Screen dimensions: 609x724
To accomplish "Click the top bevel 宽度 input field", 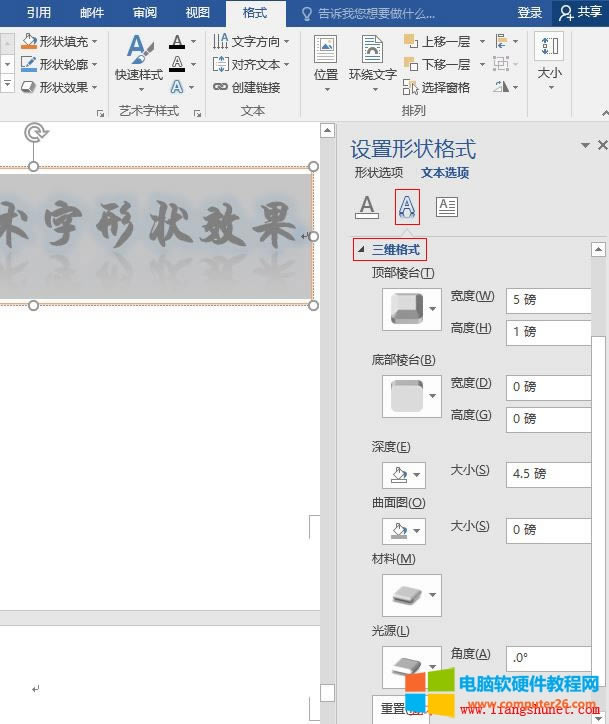I will pos(548,299).
